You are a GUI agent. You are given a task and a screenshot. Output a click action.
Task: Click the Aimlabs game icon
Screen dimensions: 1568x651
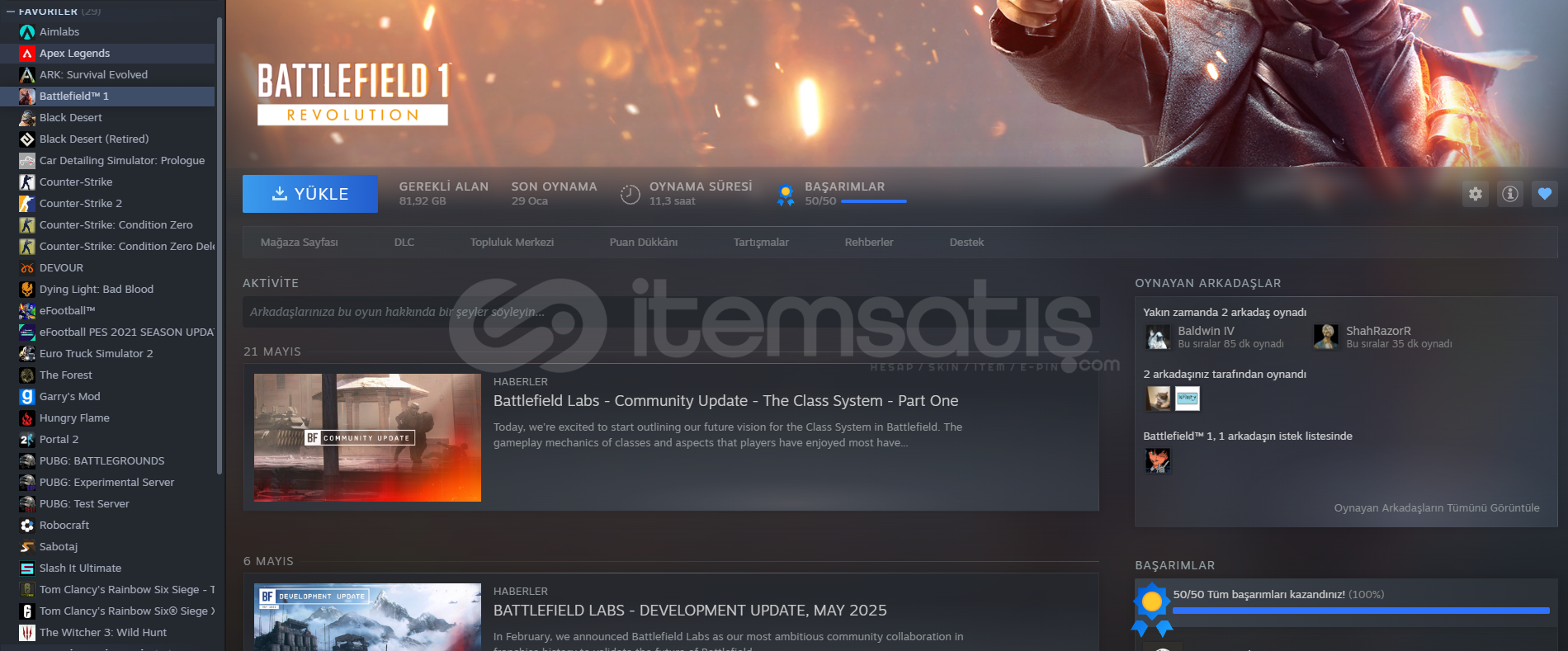[27, 31]
